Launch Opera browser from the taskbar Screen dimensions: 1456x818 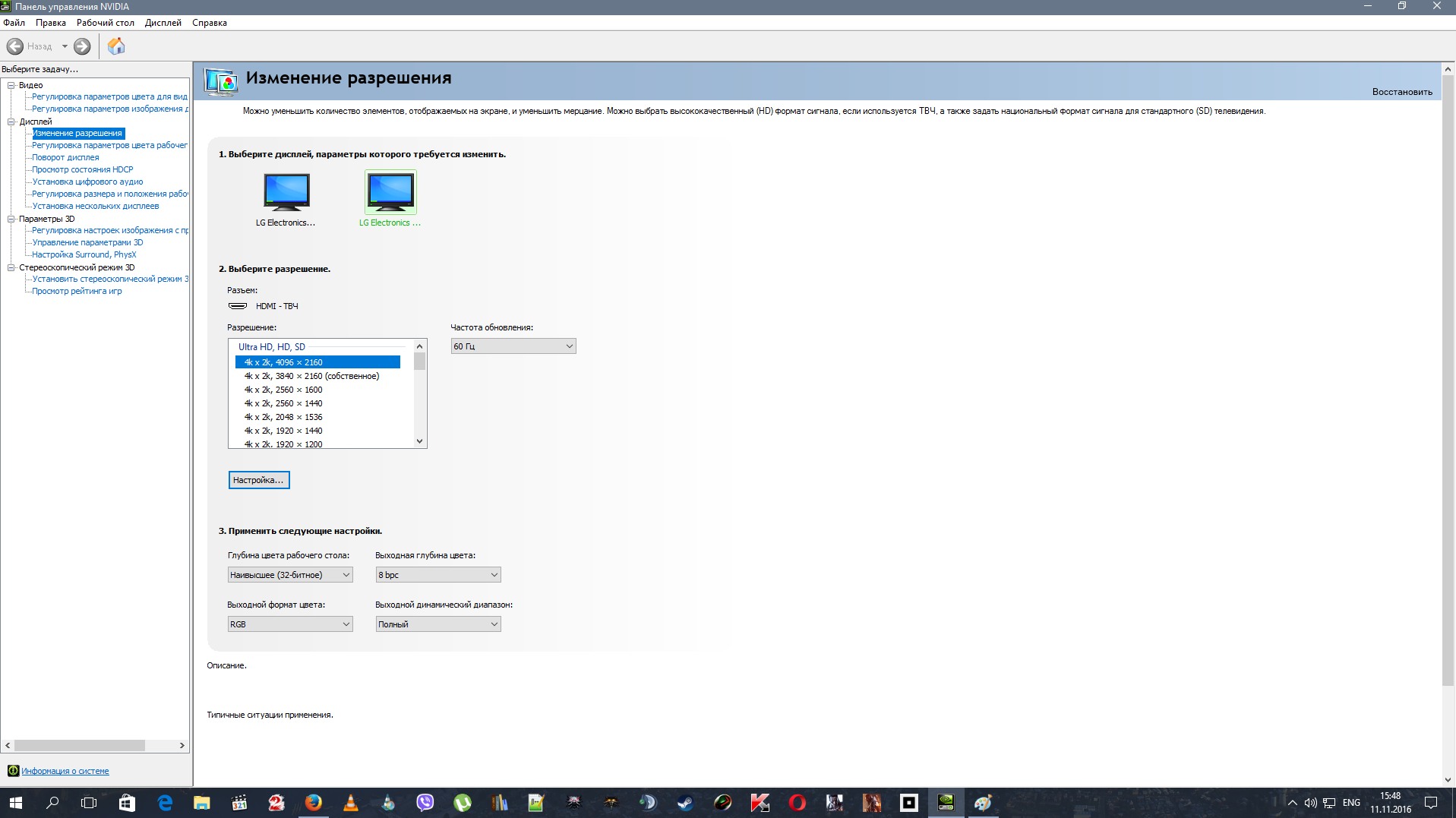[x=797, y=803]
